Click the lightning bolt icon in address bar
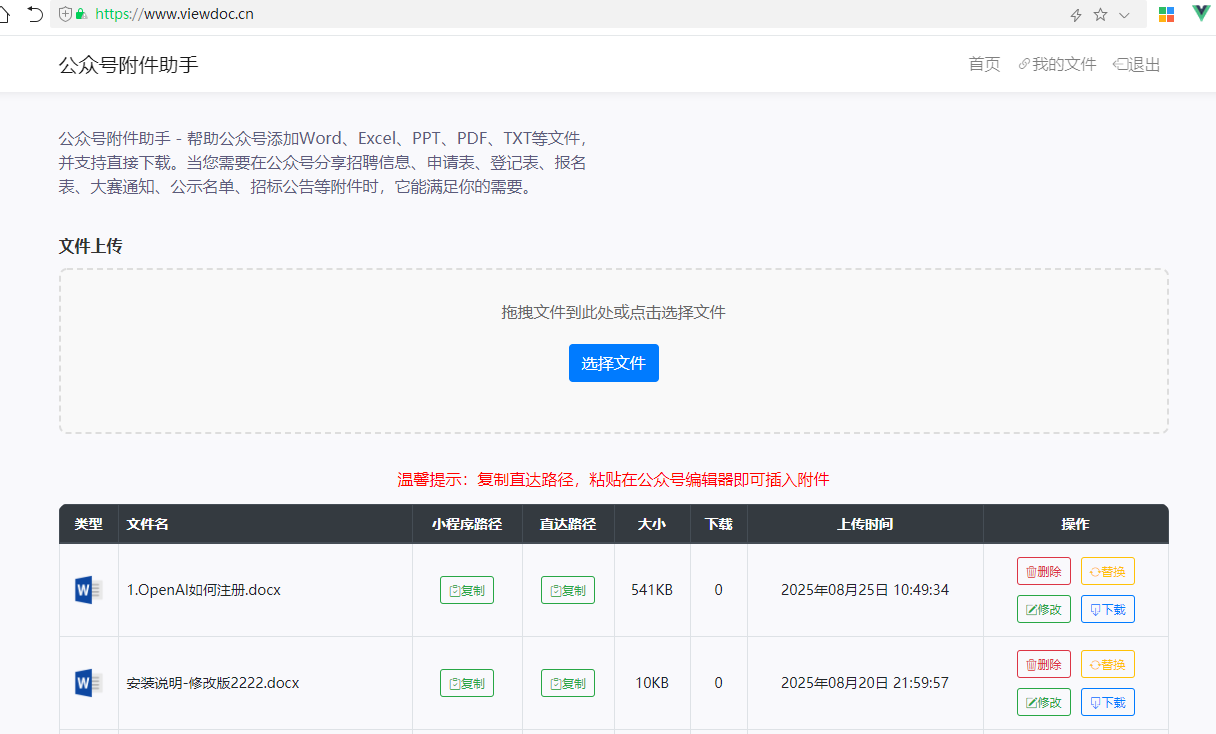1216x734 pixels. [x=1076, y=15]
